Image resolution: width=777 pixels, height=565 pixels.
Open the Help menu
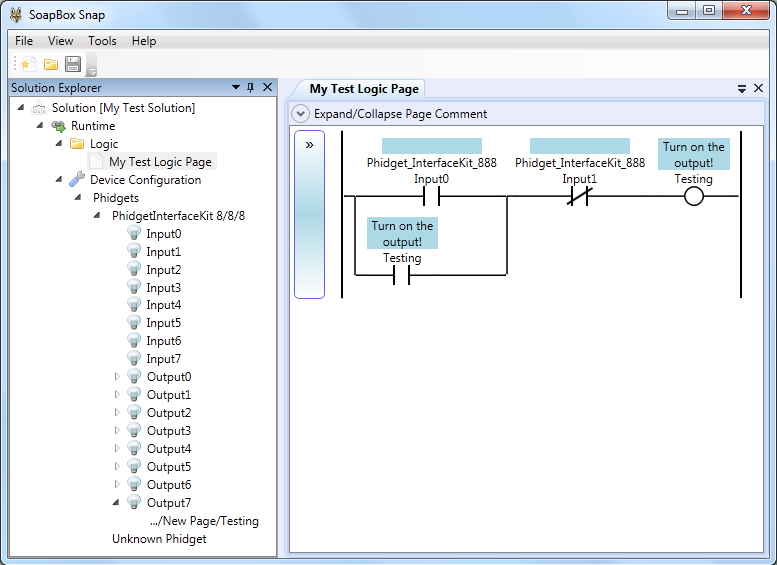pyautogui.click(x=144, y=41)
